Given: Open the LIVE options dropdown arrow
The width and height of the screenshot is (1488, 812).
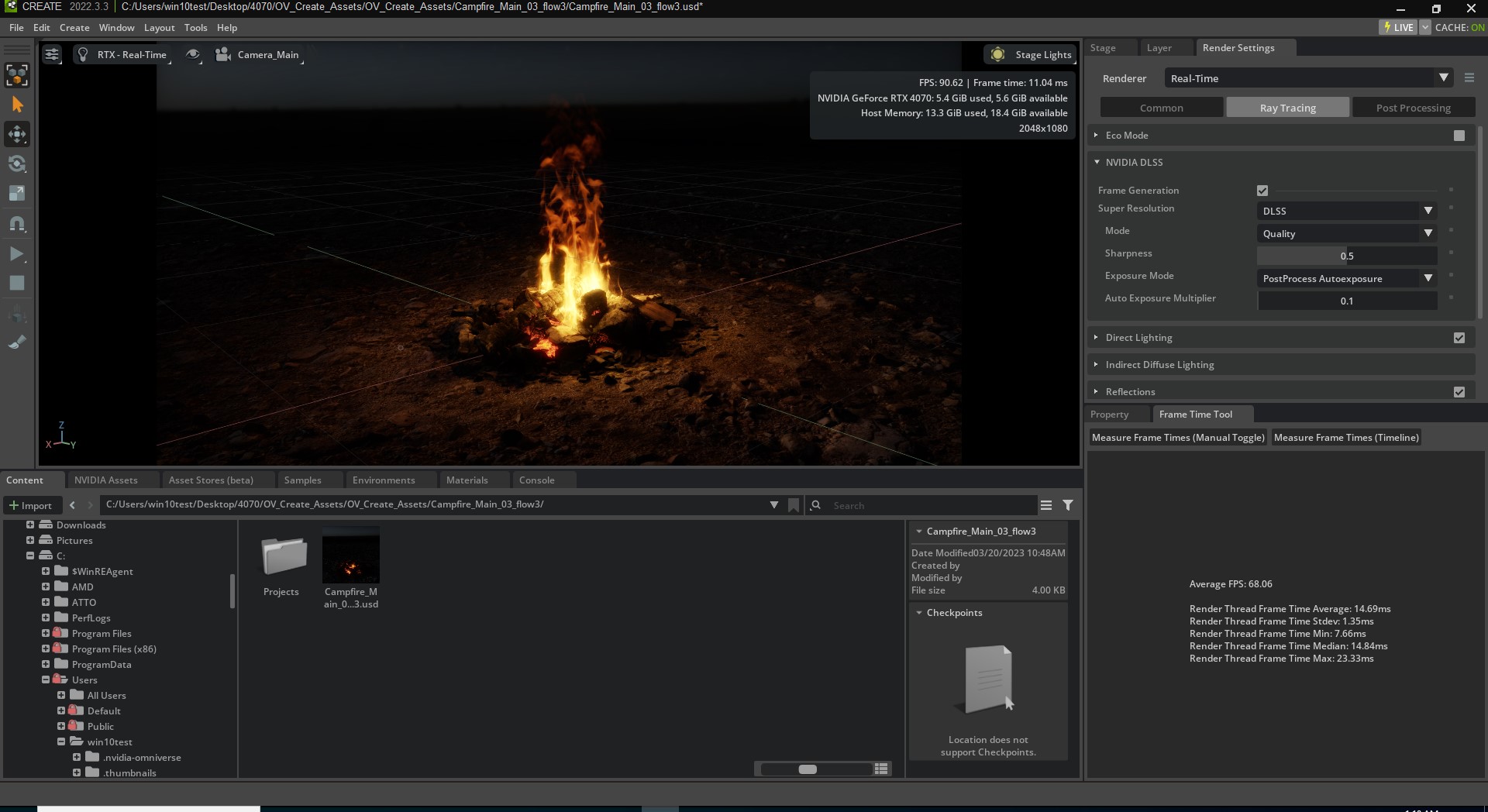Looking at the screenshot, I should click(1425, 27).
